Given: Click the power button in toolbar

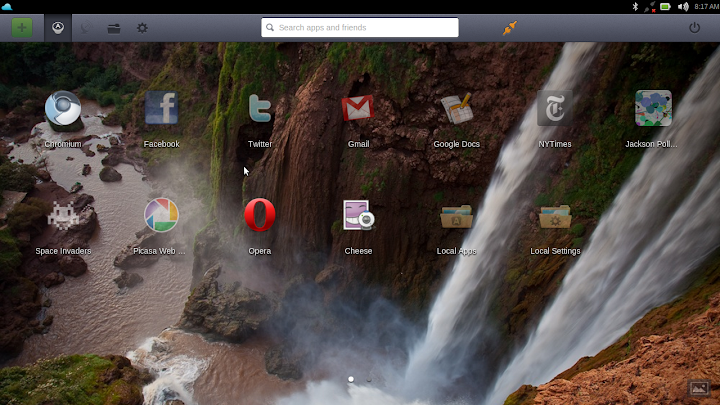Looking at the screenshot, I should (x=694, y=28).
